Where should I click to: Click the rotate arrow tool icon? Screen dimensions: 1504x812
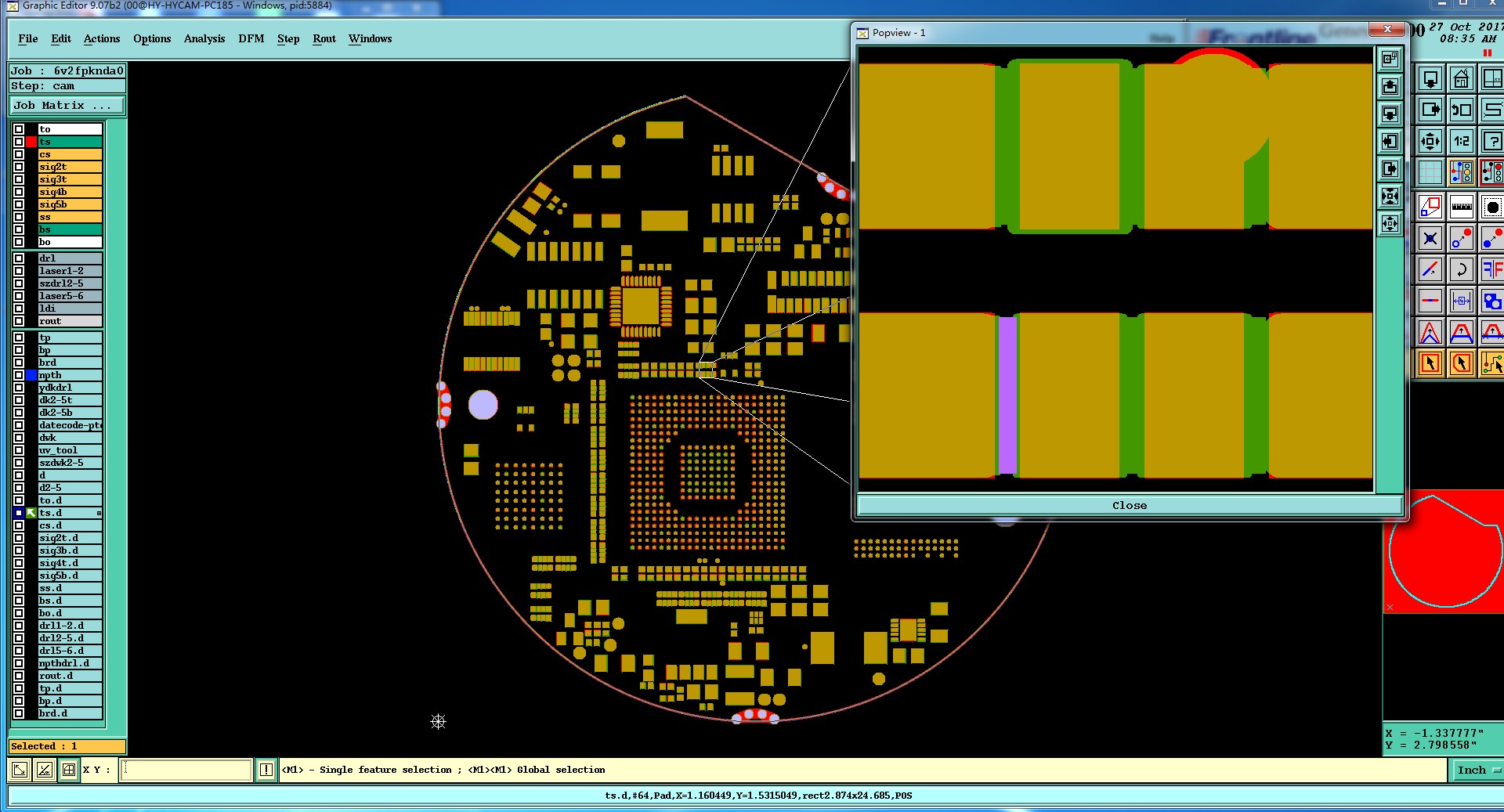(x=1461, y=269)
